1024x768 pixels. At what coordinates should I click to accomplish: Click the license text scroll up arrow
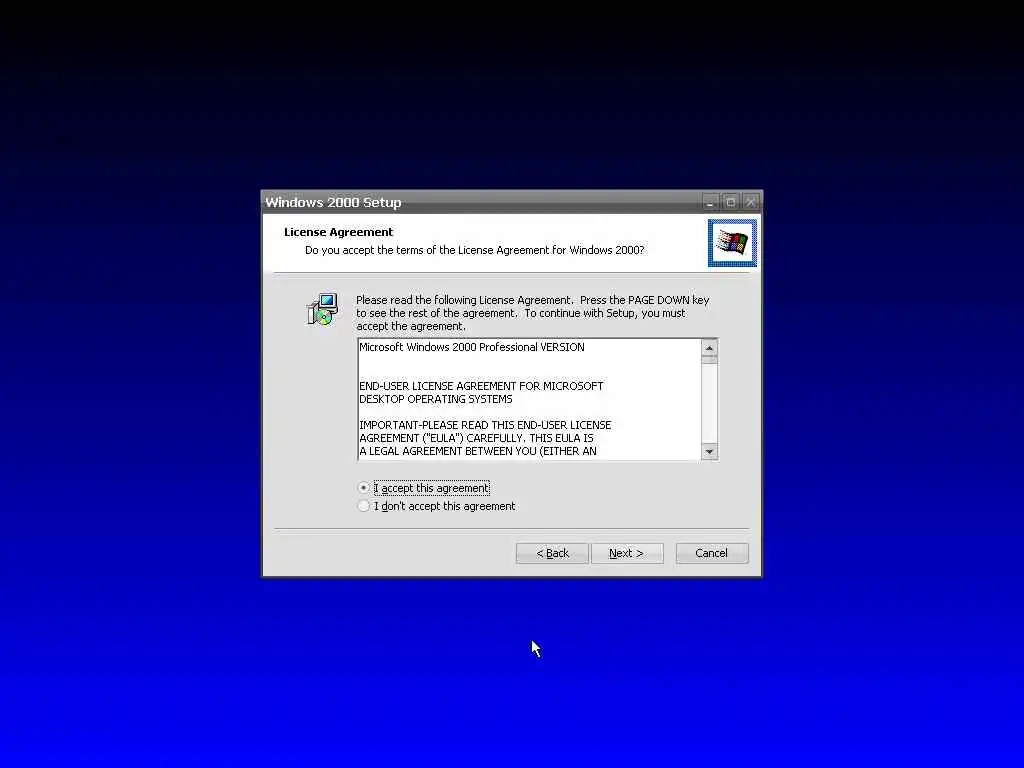[x=709, y=348]
